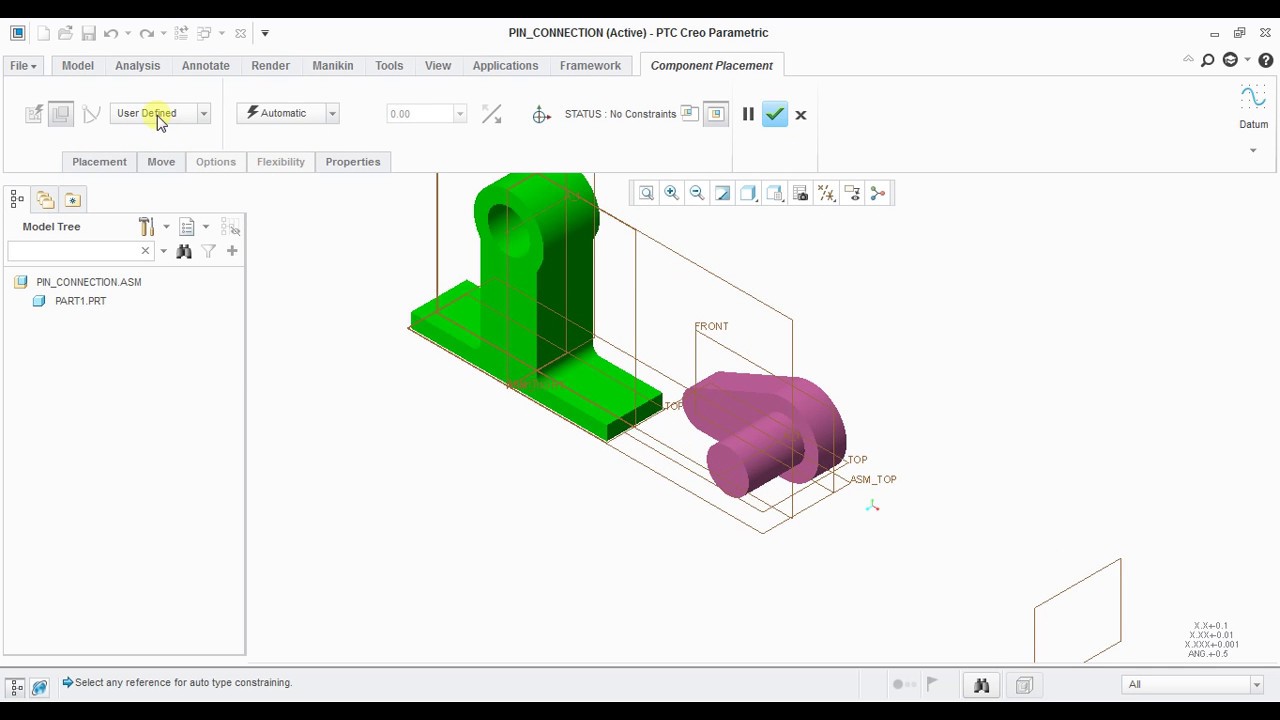This screenshot has height=720, width=1280.
Task: Toggle the 3D dragger icon
Action: coord(541,115)
